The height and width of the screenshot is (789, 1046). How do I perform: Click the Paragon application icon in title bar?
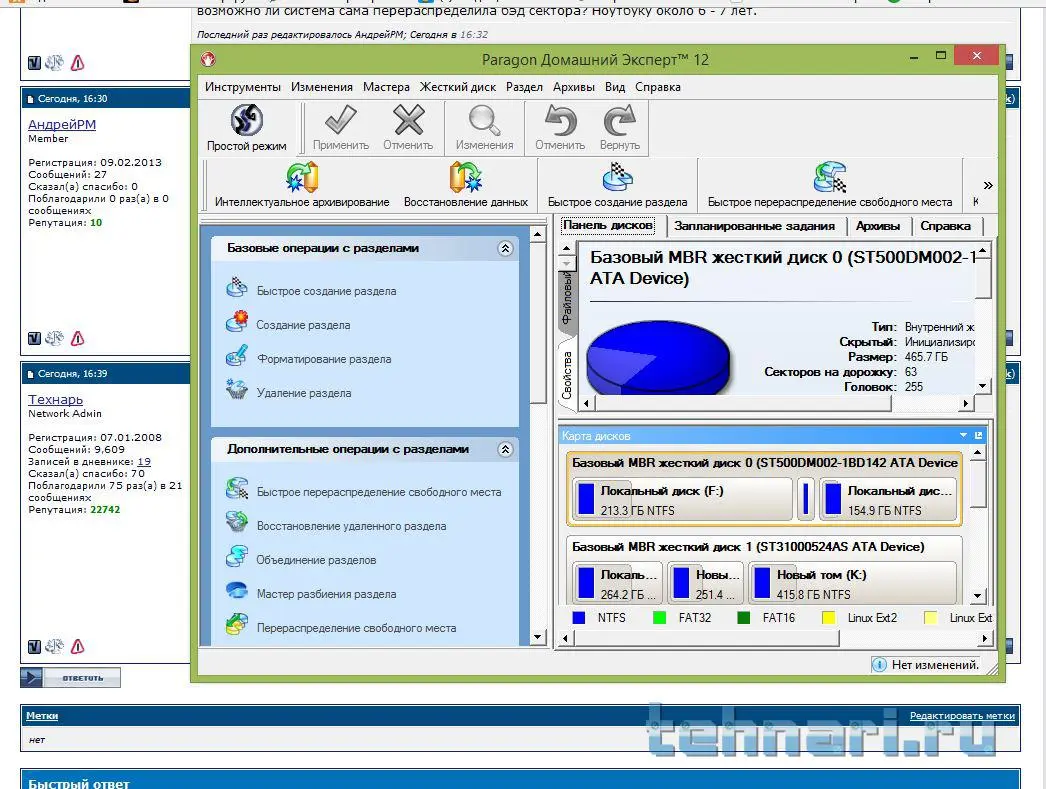(208, 59)
